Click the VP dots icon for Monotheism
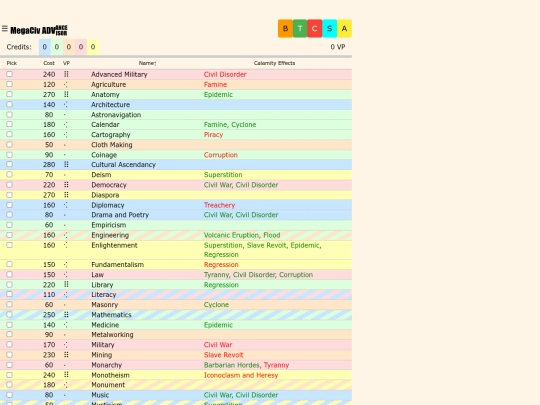540x405 pixels. coord(66,375)
